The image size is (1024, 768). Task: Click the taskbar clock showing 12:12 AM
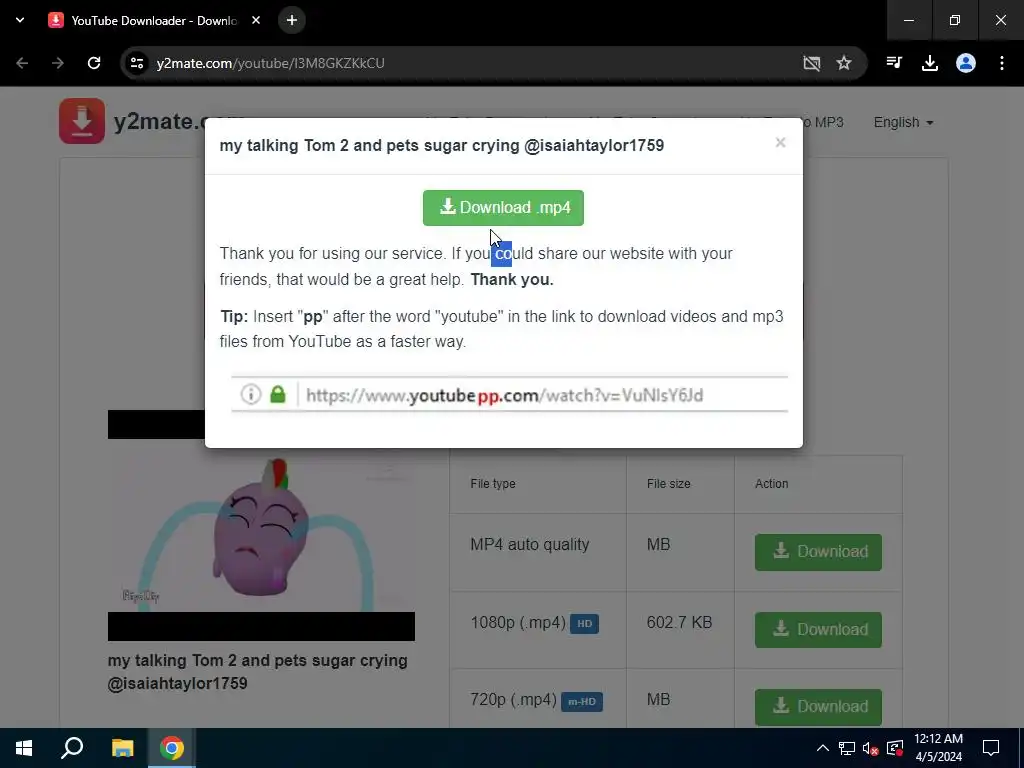(938, 748)
